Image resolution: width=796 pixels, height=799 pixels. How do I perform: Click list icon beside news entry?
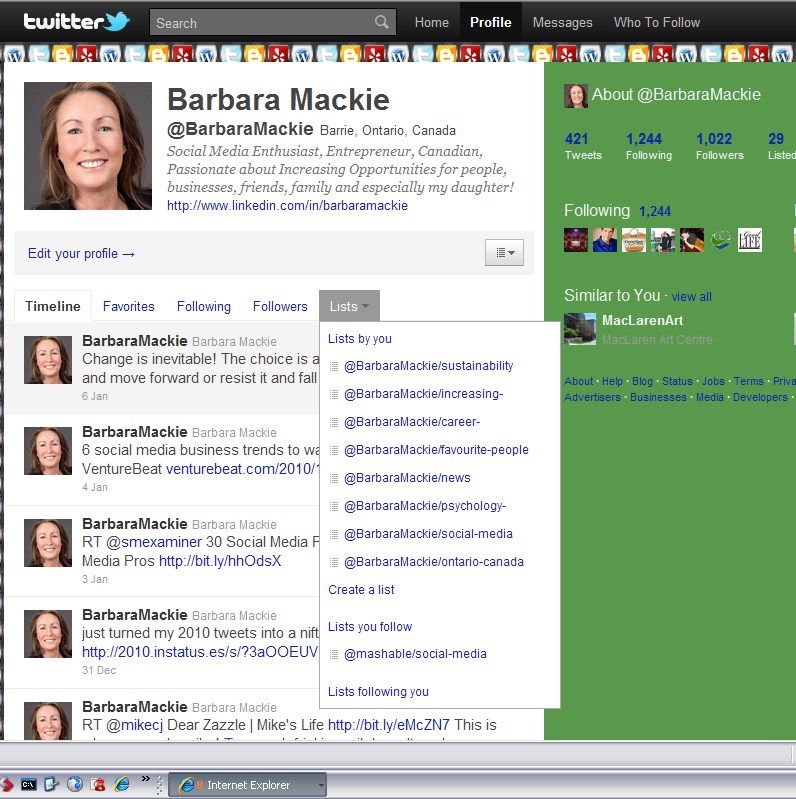click(x=334, y=478)
